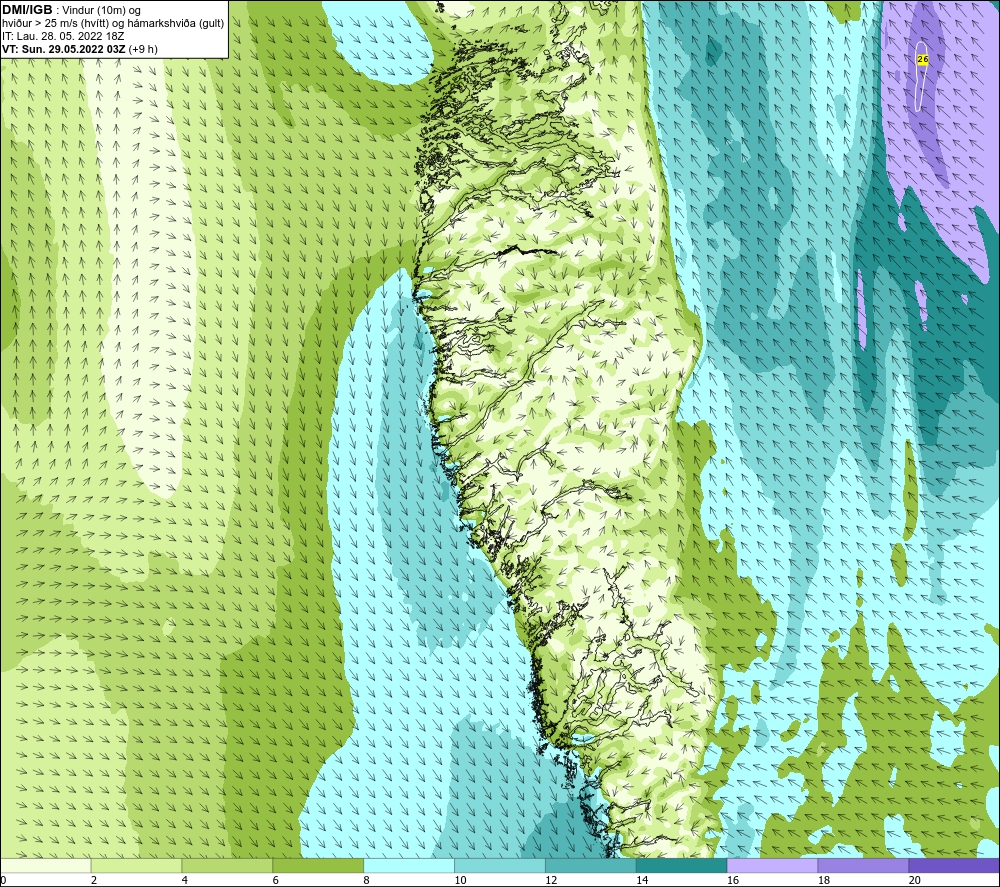The image size is (1000, 887).
Task: Click the legend scale value 20
Action: tap(915, 880)
